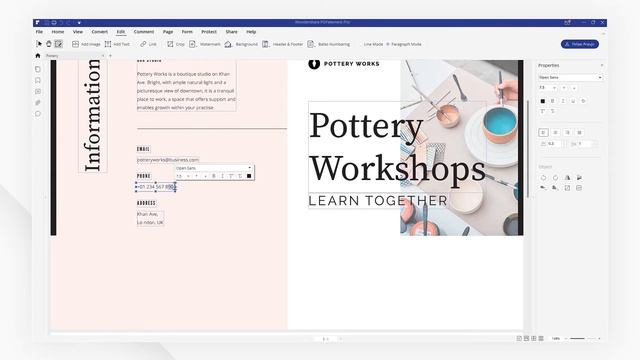This screenshot has width=640, height=360.
Task: Apply superscript in Properties panel
Action: click(543, 111)
